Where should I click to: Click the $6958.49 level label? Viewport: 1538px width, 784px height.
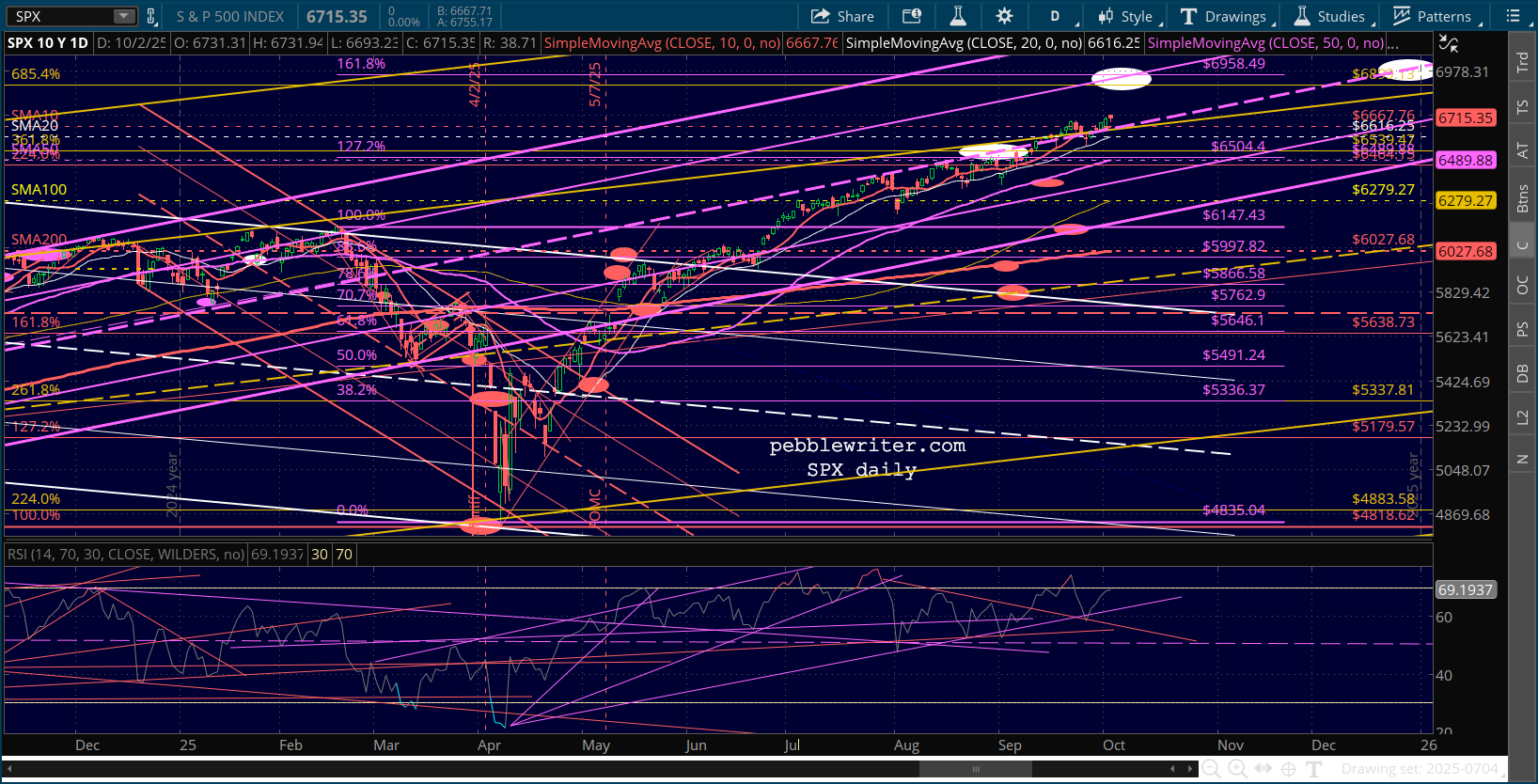tap(1234, 64)
